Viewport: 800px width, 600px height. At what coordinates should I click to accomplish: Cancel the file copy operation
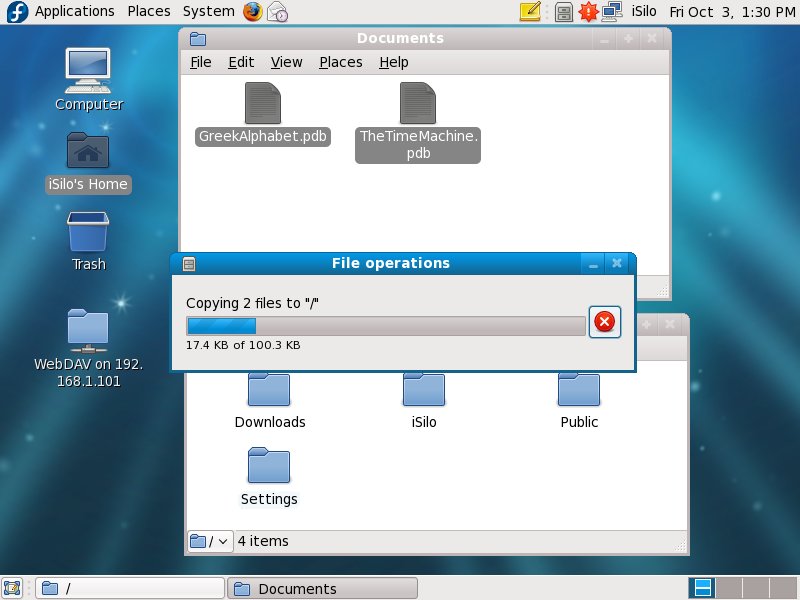tap(604, 322)
